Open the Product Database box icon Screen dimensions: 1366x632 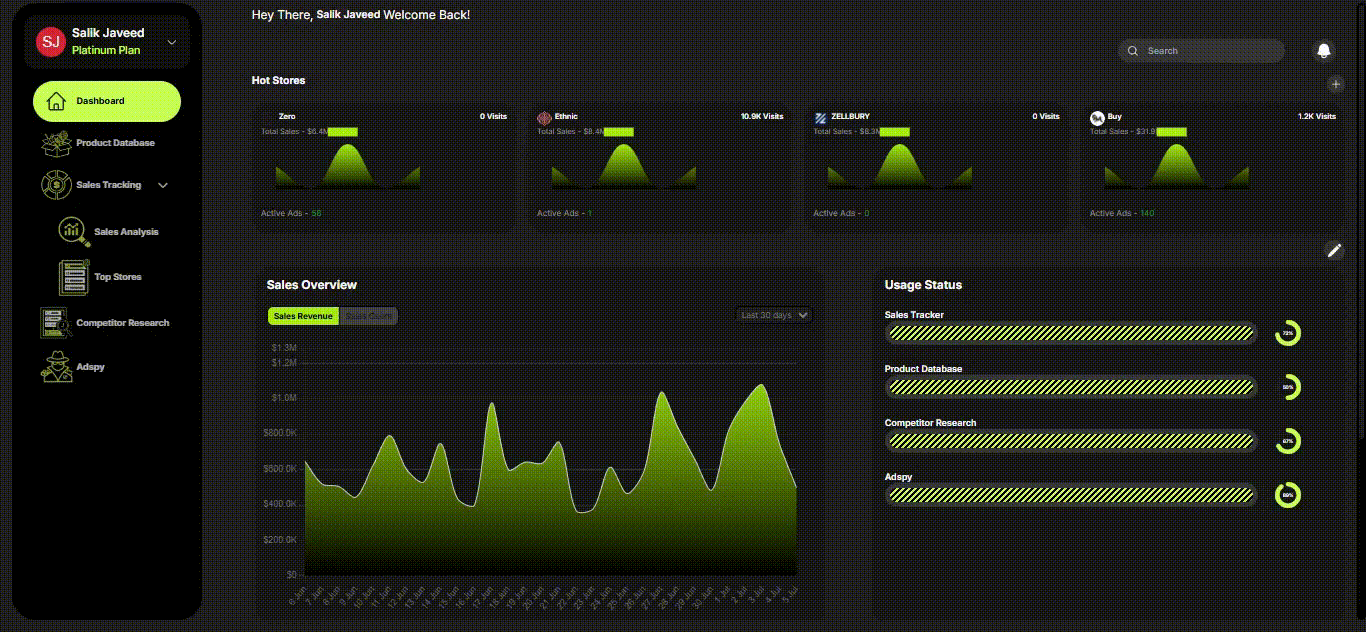point(56,143)
